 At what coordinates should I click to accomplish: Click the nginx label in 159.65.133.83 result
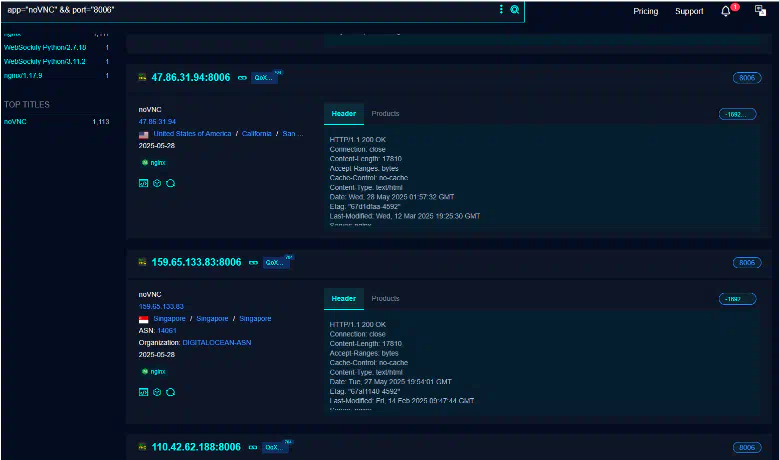(x=158, y=371)
